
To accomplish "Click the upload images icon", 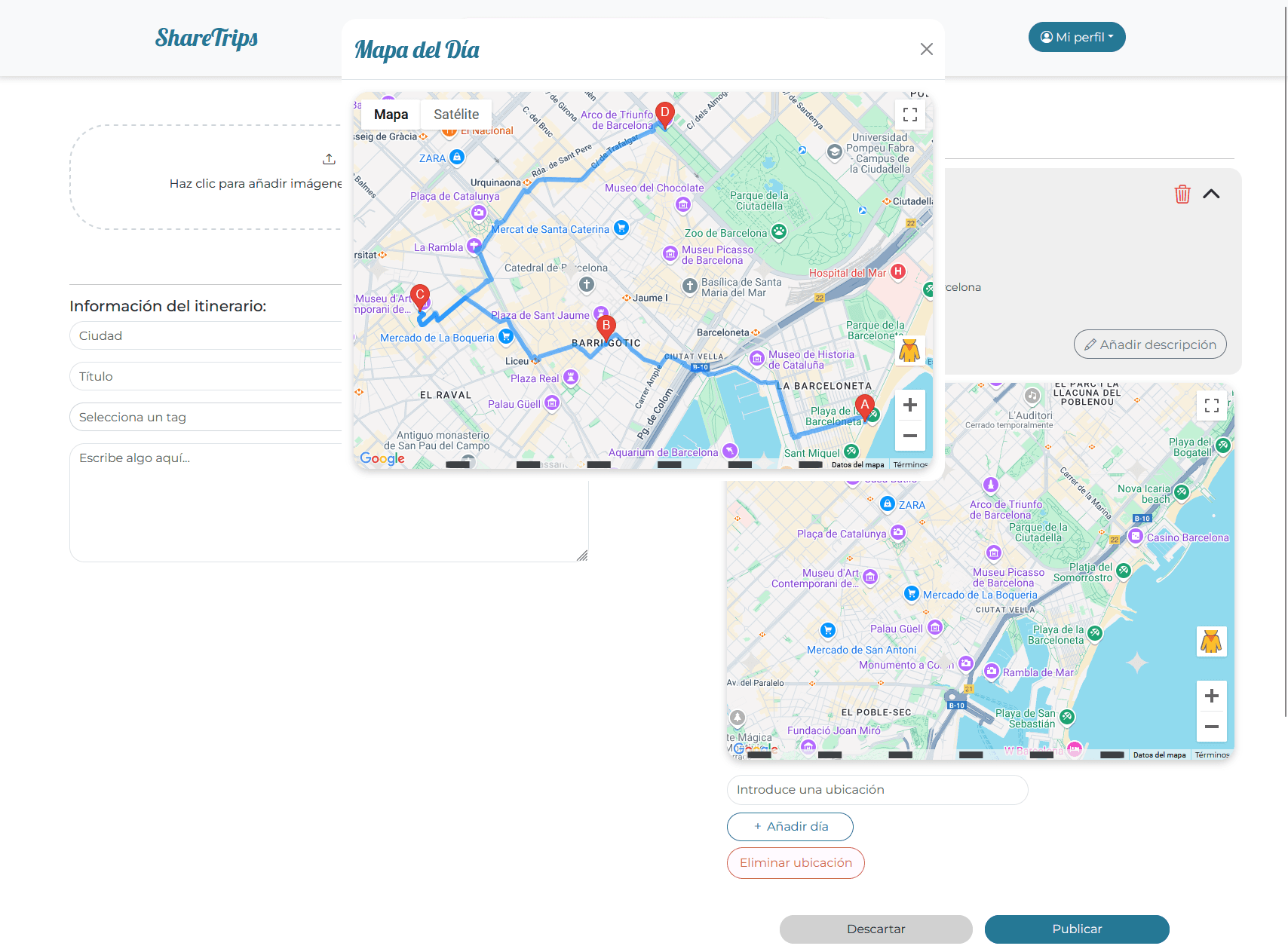I will click(329, 159).
